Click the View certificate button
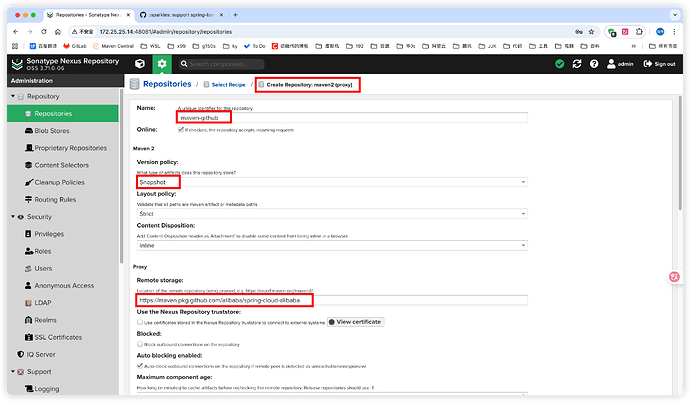 (355, 322)
